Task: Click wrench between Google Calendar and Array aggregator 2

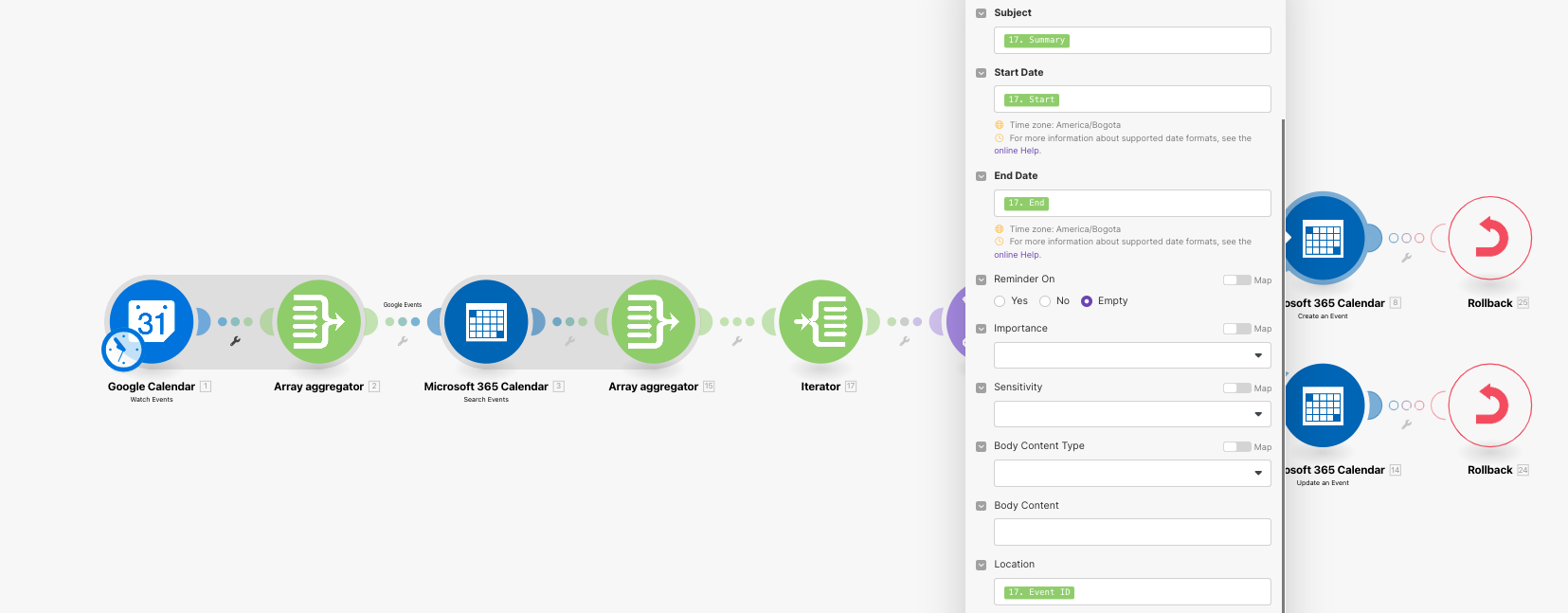Action: [235, 341]
